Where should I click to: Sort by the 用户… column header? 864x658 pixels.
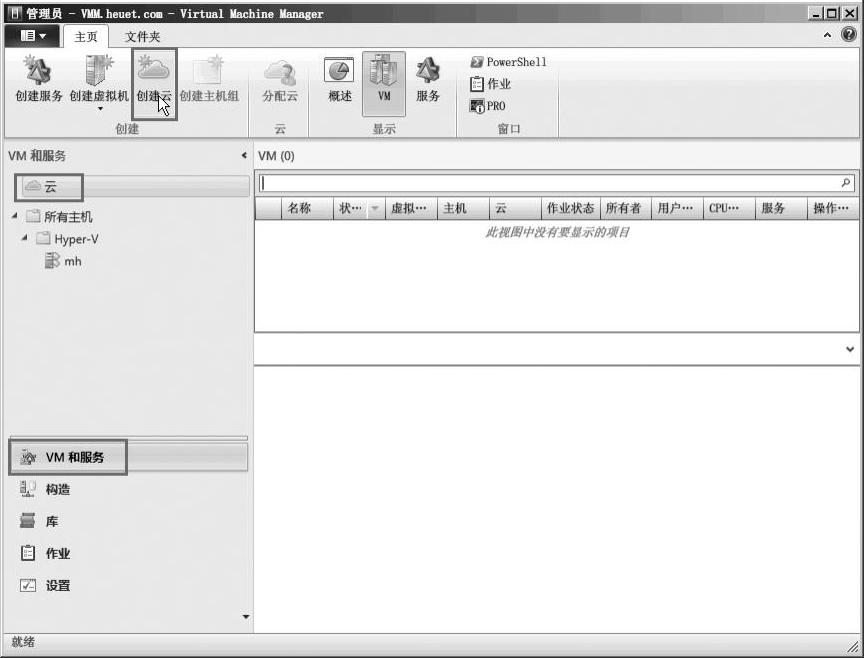677,208
